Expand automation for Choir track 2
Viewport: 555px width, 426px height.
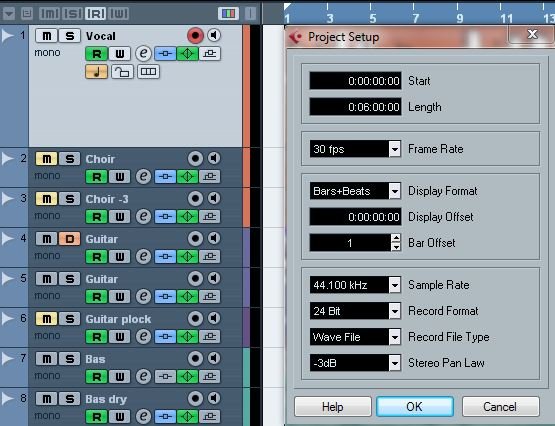point(7,159)
